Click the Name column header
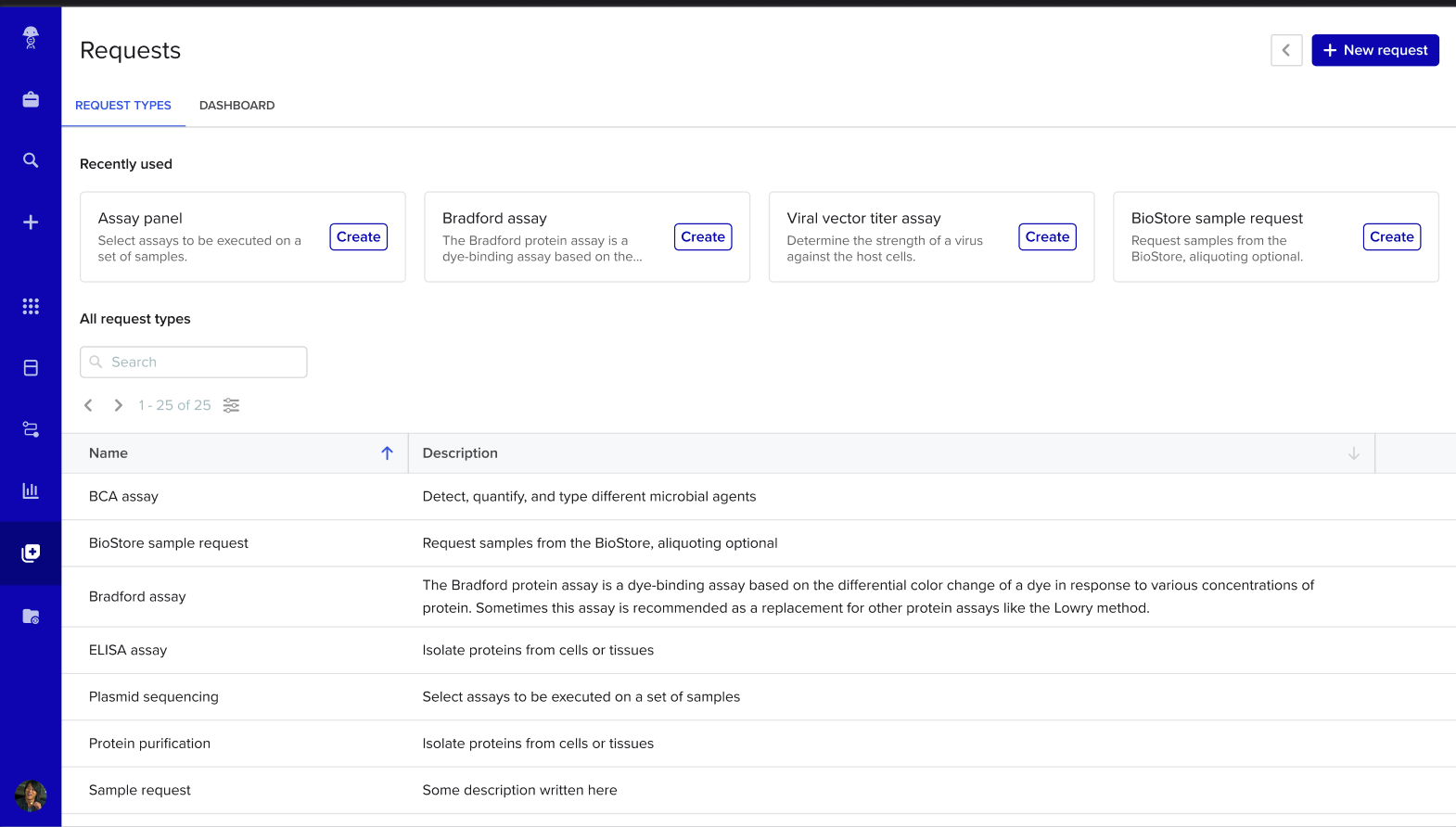Screen dimensions: 1456x827 pos(235,453)
